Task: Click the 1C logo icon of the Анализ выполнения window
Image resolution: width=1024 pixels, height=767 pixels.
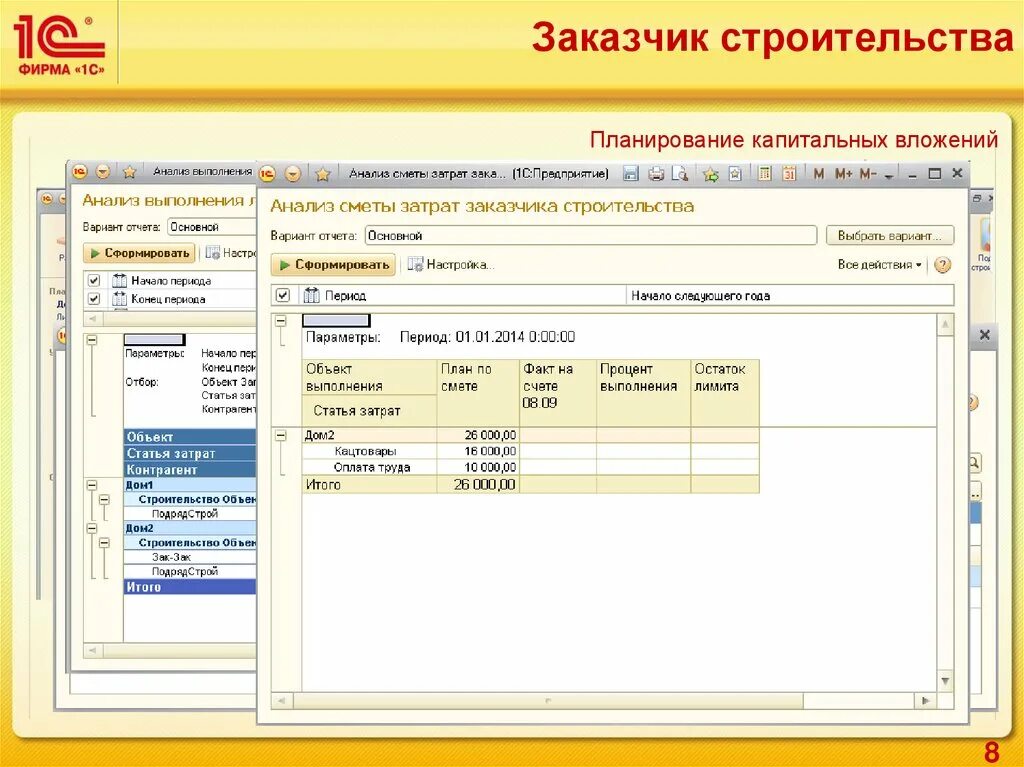Action: tap(80, 172)
